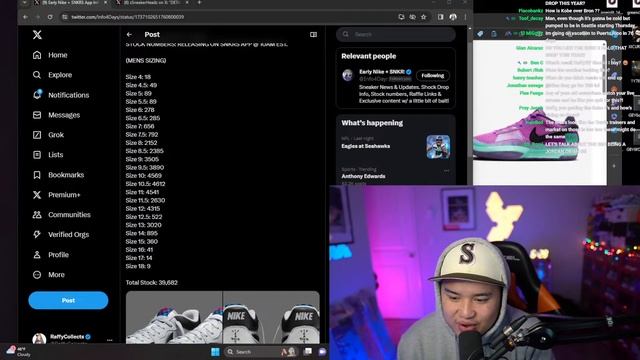
Task: Click the Explore magnifier icon
Action: point(37,75)
